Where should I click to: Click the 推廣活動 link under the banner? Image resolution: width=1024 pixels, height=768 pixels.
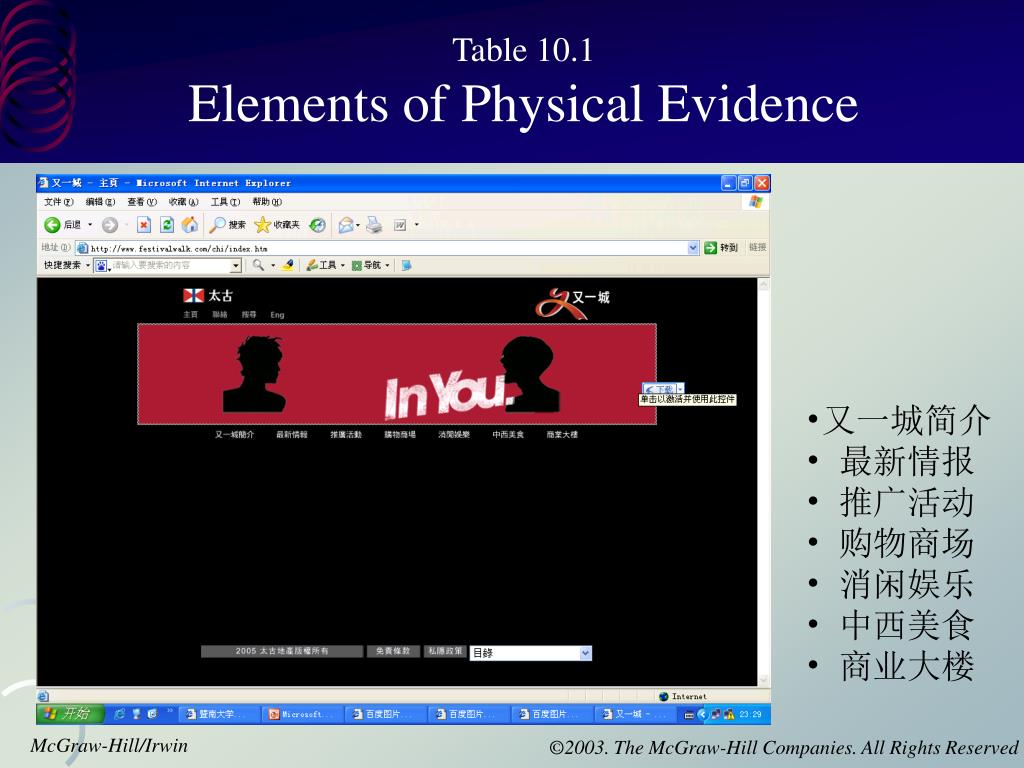coord(345,434)
